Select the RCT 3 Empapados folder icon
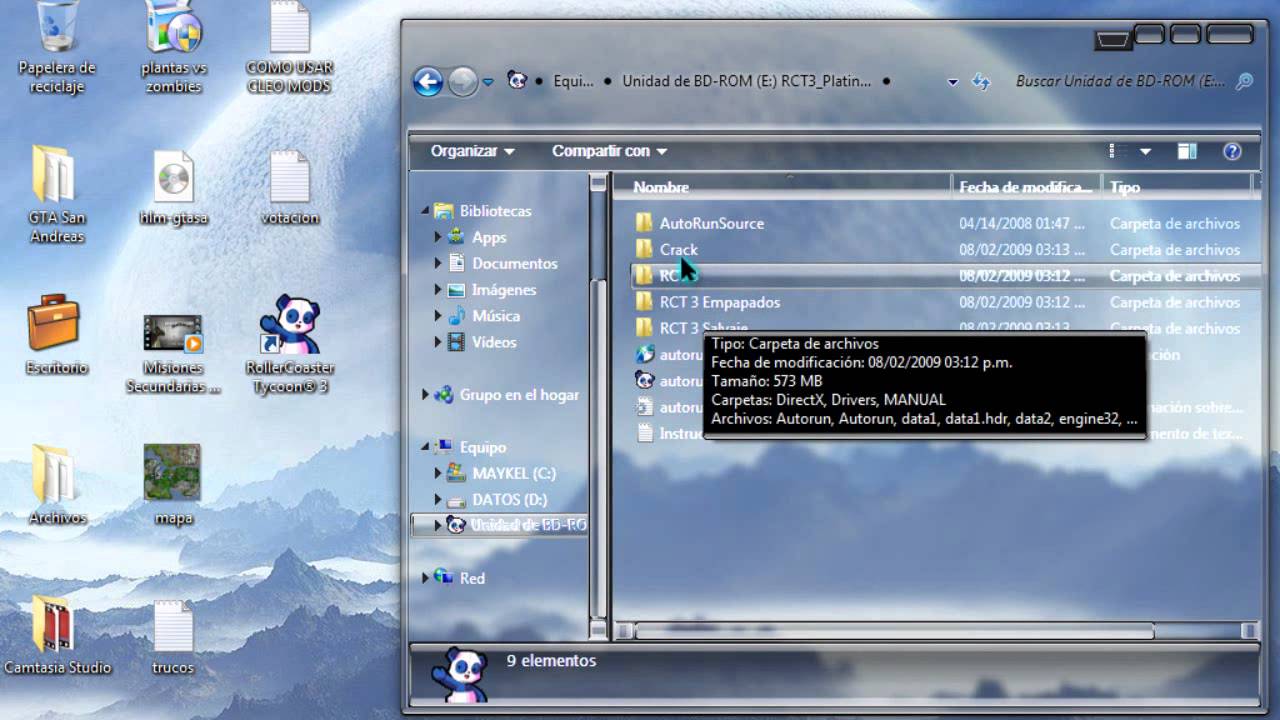1280x720 pixels. point(644,301)
